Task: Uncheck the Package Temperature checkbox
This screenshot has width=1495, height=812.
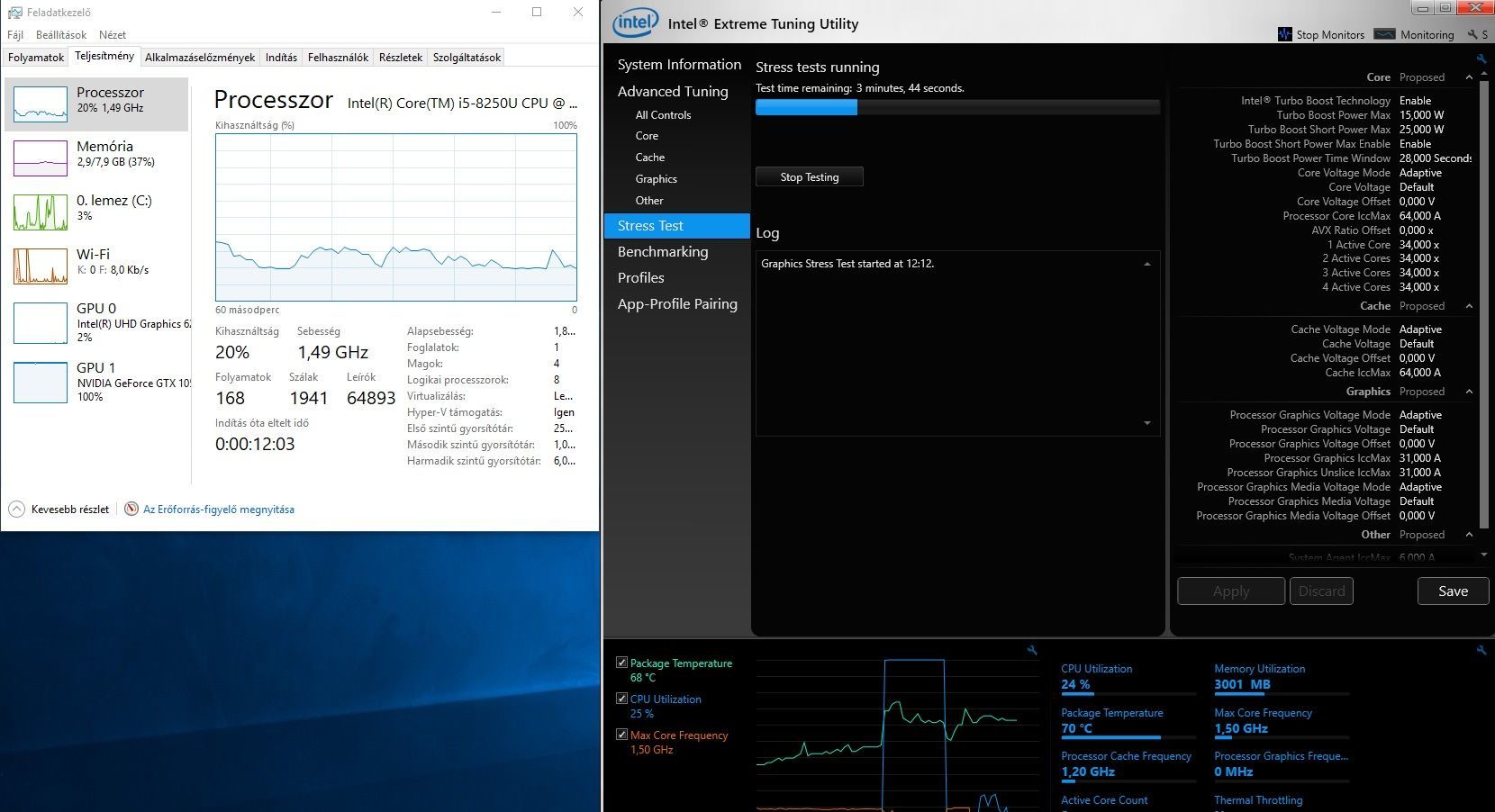Action: (621, 663)
